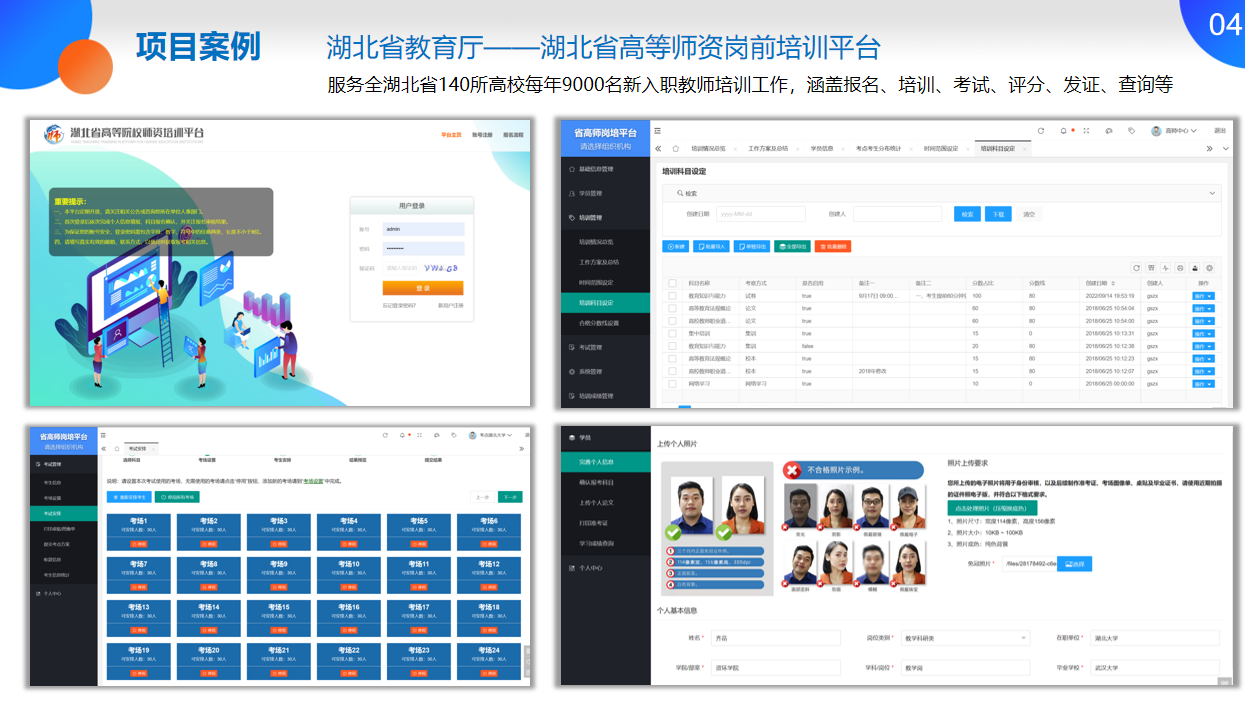Open the 高师中心 user dropdown
The height and width of the screenshot is (703, 1245).
click(1174, 131)
